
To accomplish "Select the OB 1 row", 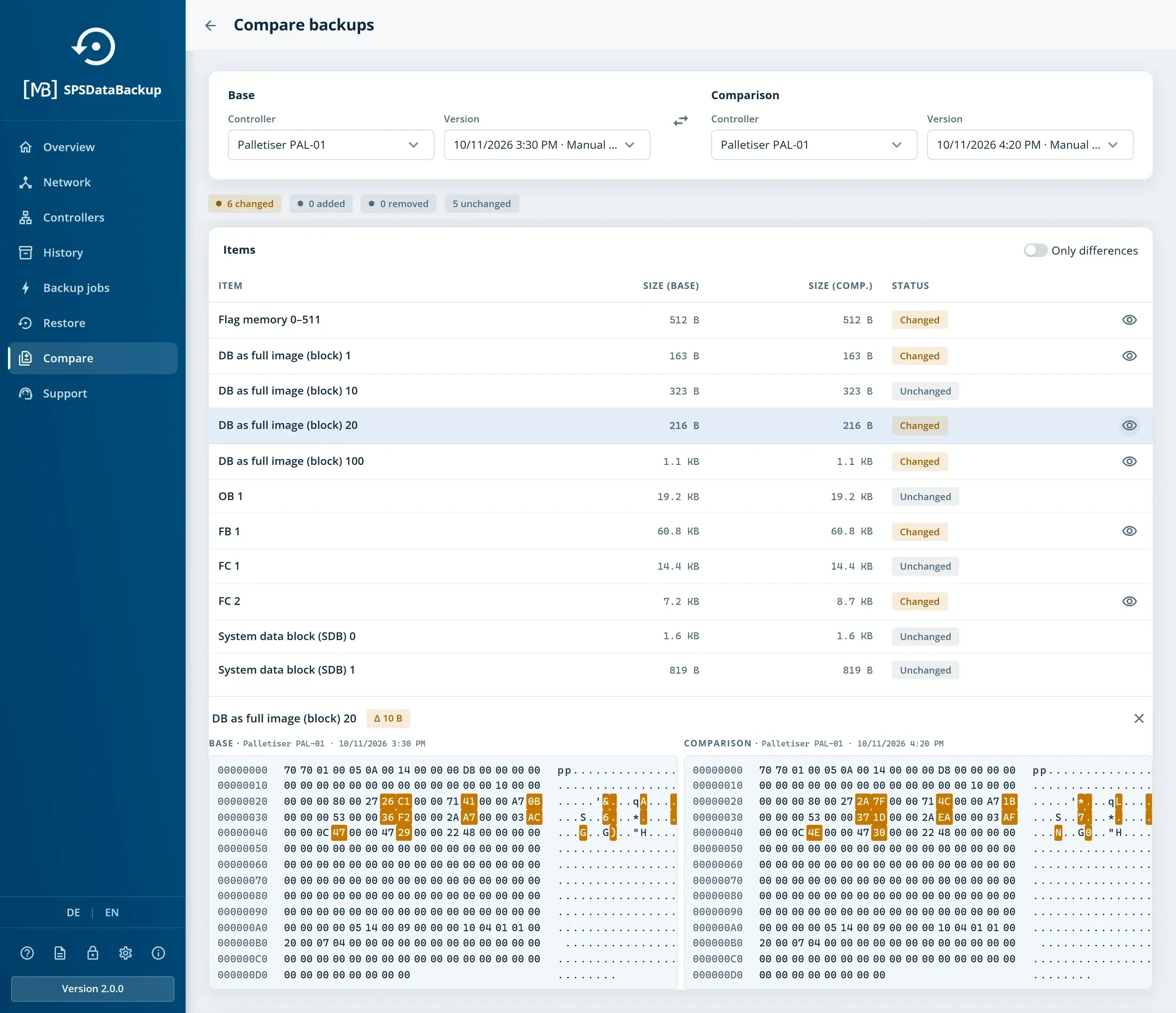I will [681, 496].
